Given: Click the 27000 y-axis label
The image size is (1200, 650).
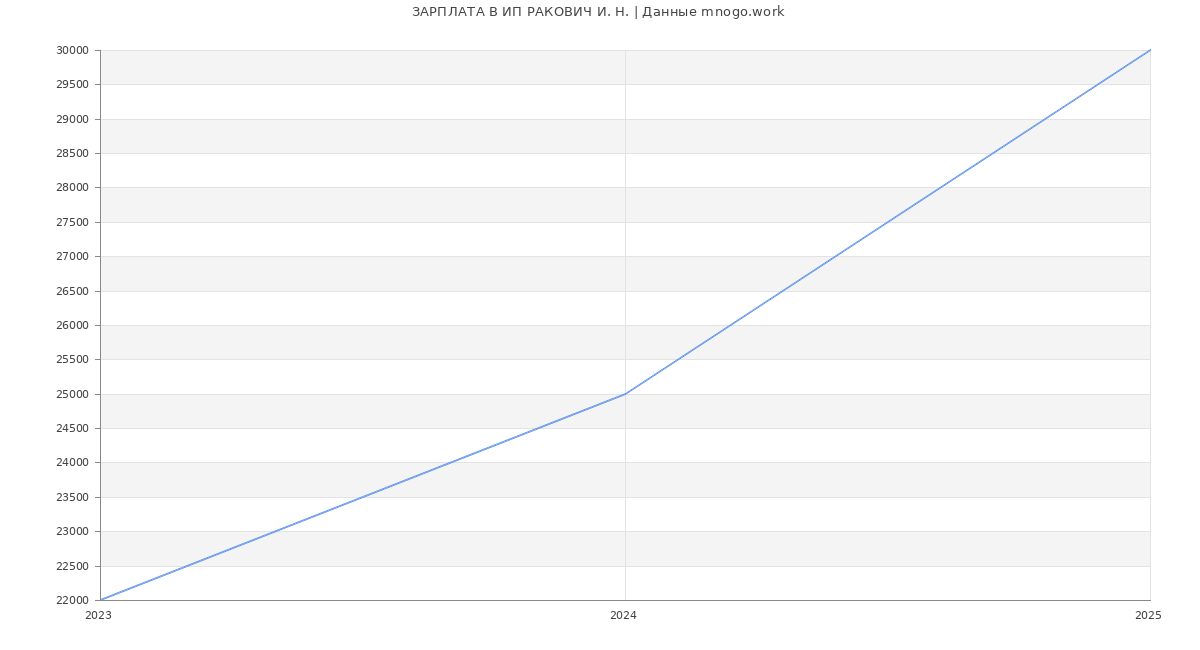Looking at the screenshot, I should [72, 257].
